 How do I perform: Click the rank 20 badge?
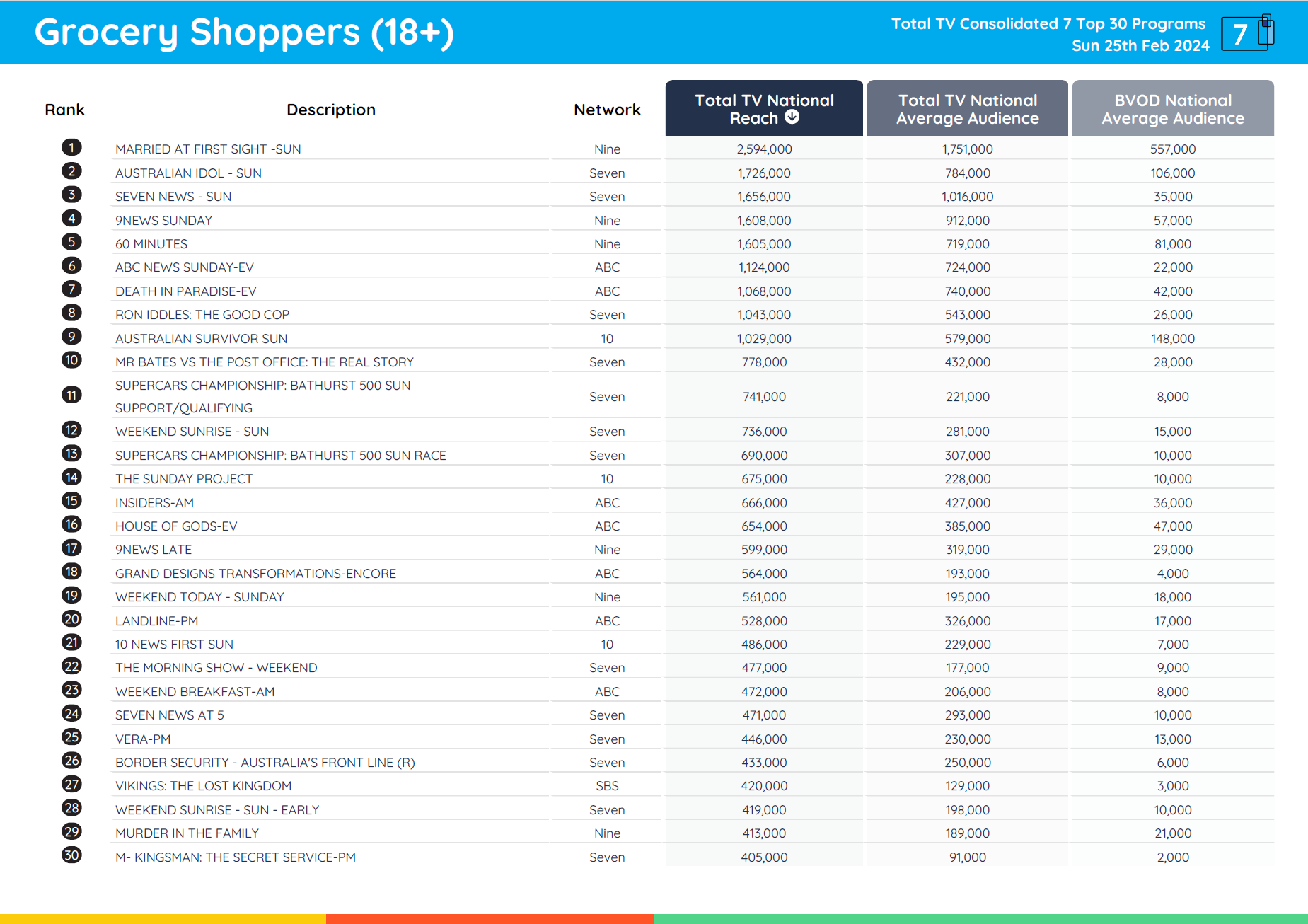pos(71,619)
